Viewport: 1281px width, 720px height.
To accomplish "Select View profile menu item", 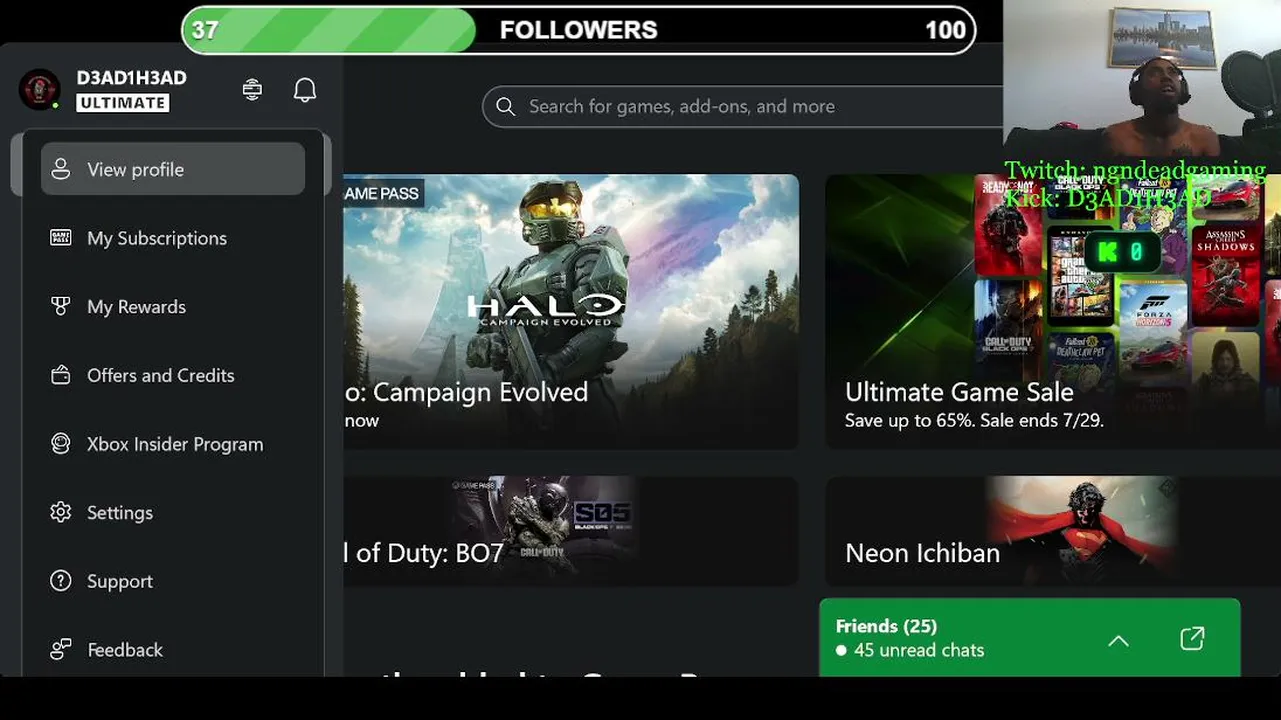I will click(x=173, y=169).
